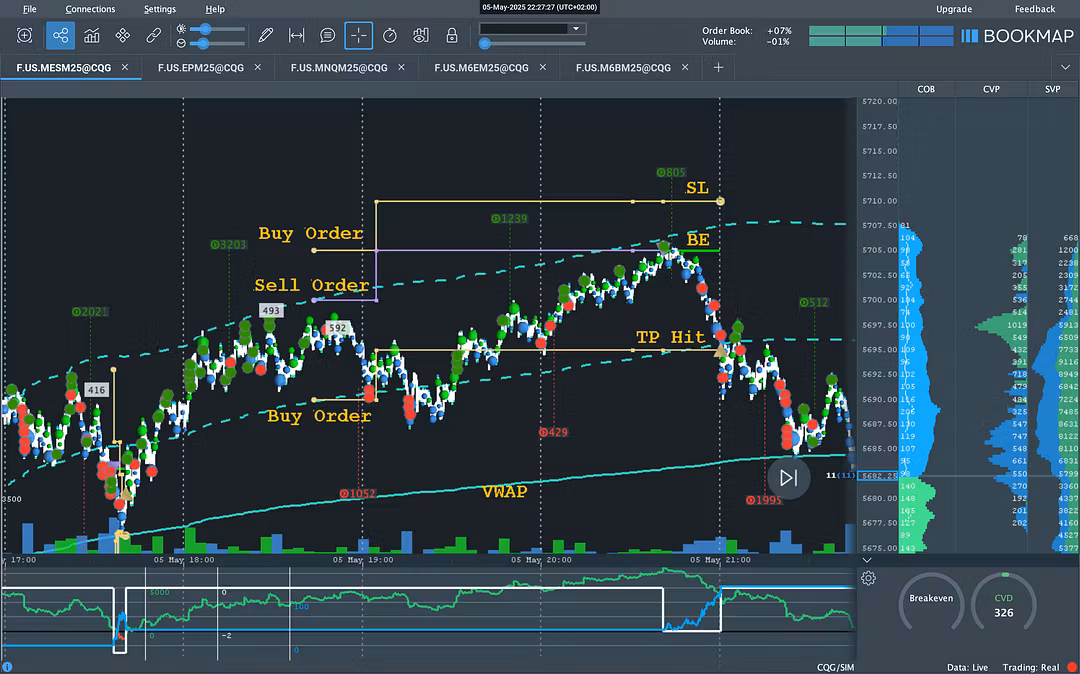Click the red Trading: Real status dot

pyautogui.click(x=1072, y=667)
